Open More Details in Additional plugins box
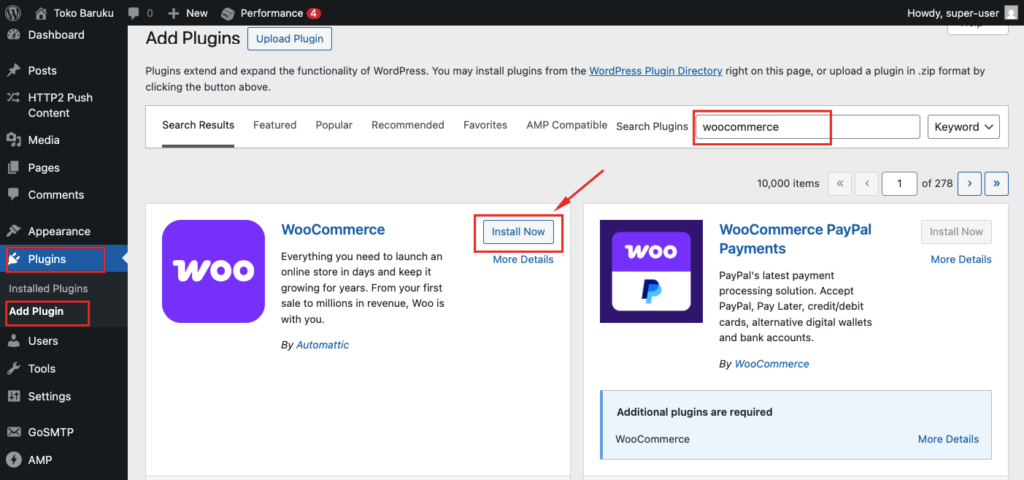 948,439
